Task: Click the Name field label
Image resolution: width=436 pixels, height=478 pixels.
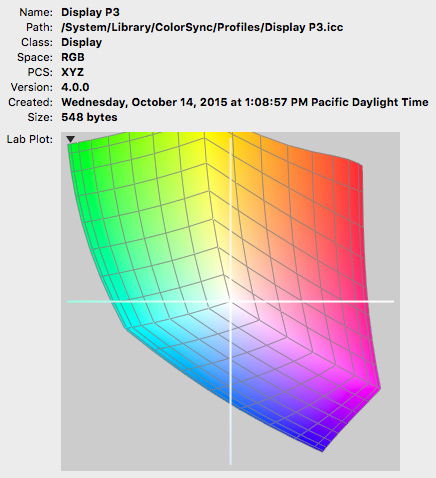Action: point(36,12)
